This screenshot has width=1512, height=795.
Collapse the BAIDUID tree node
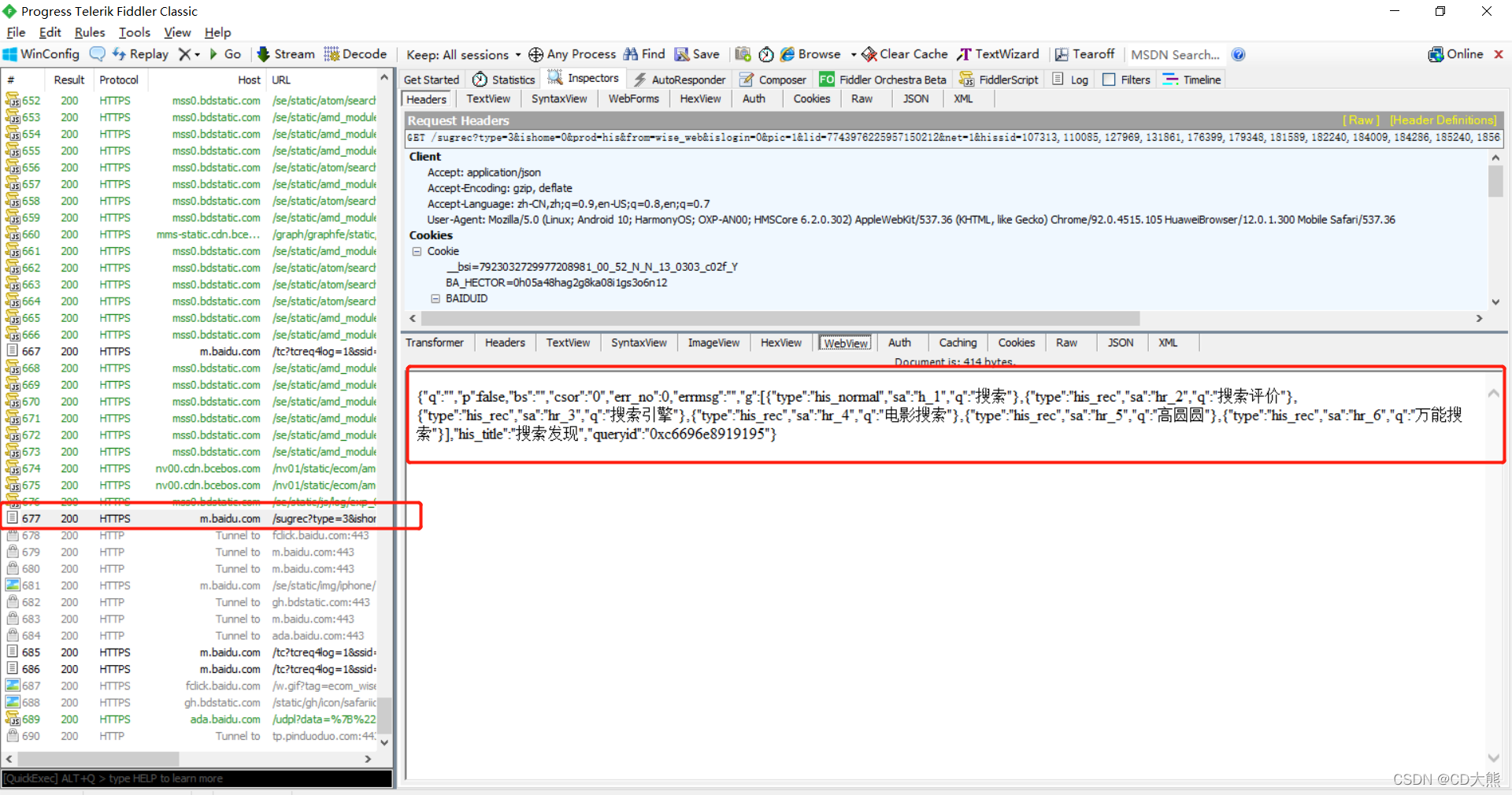click(435, 298)
